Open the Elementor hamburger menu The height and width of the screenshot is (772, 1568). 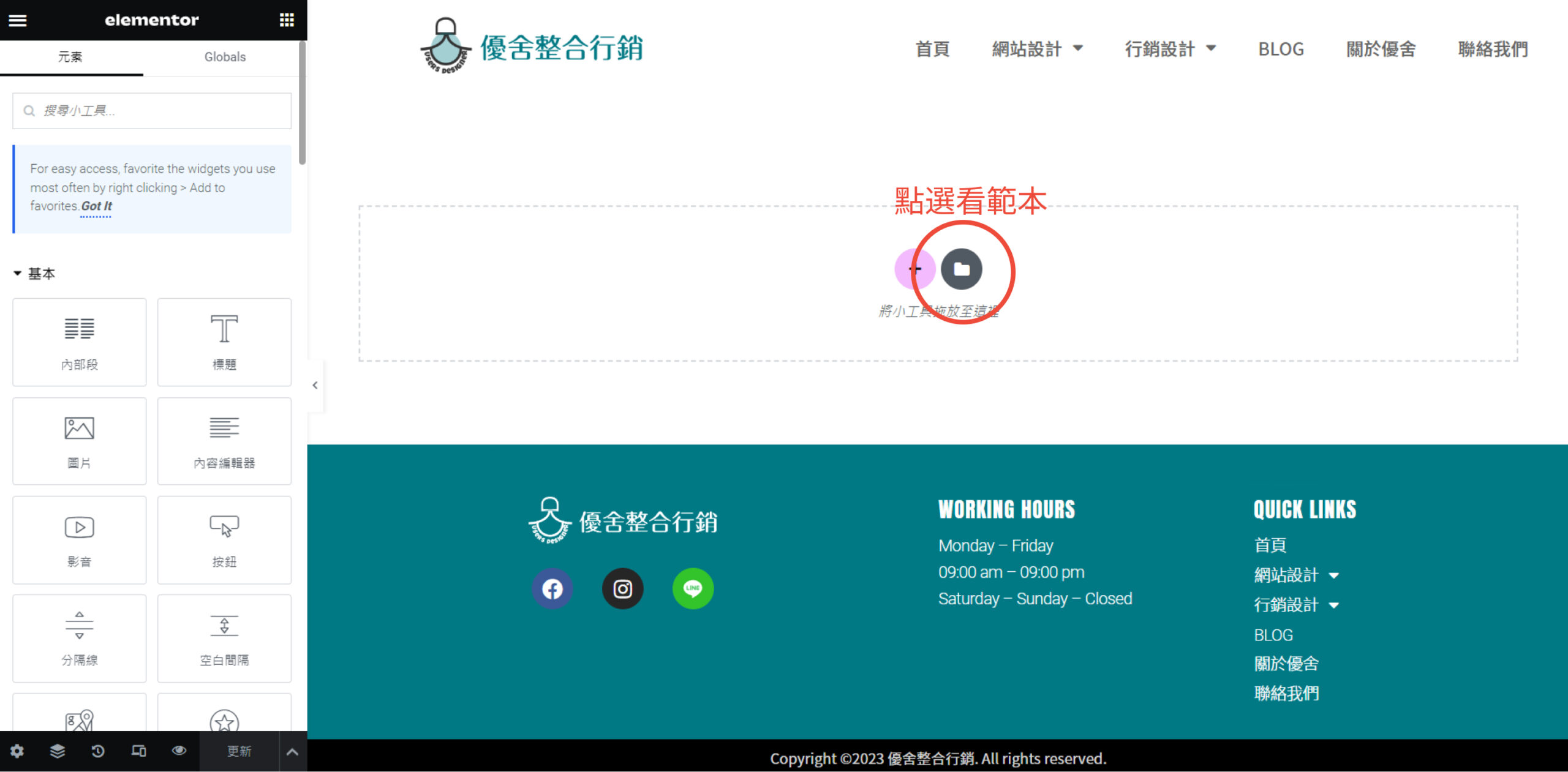[x=17, y=20]
